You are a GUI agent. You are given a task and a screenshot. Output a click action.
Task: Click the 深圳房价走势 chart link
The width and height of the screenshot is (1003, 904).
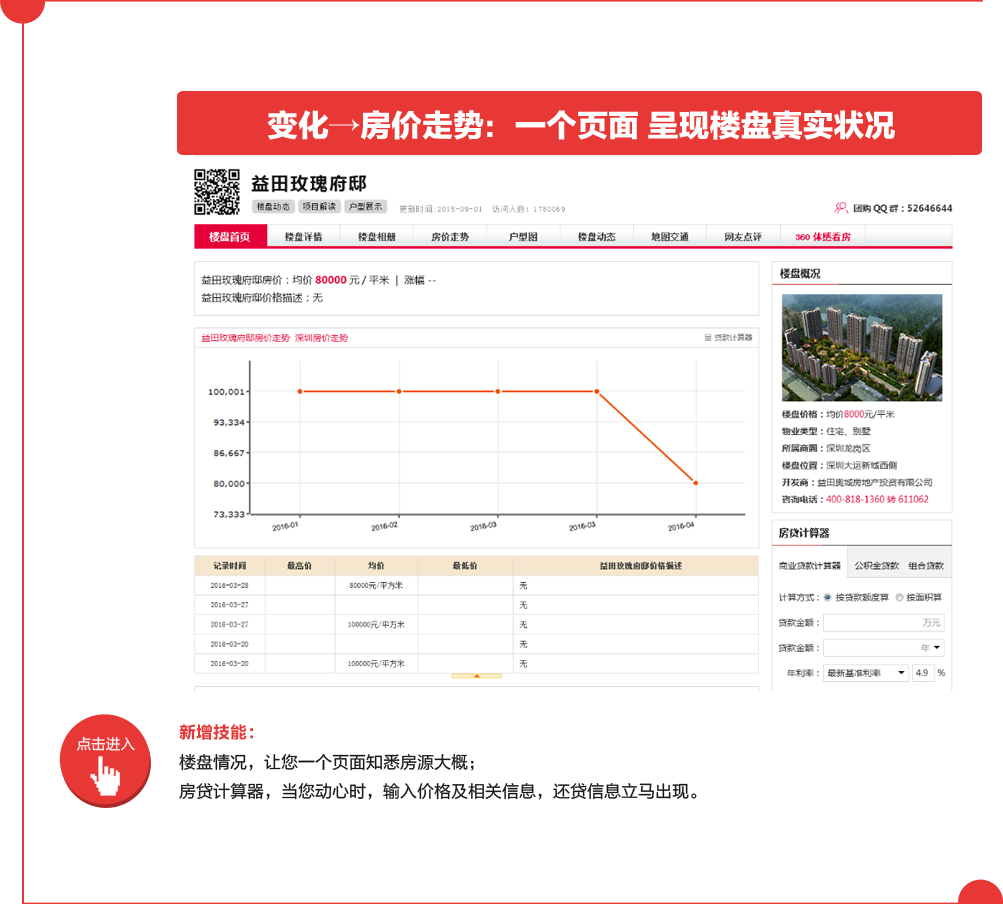pyautogui.click(x=321, y=338)
